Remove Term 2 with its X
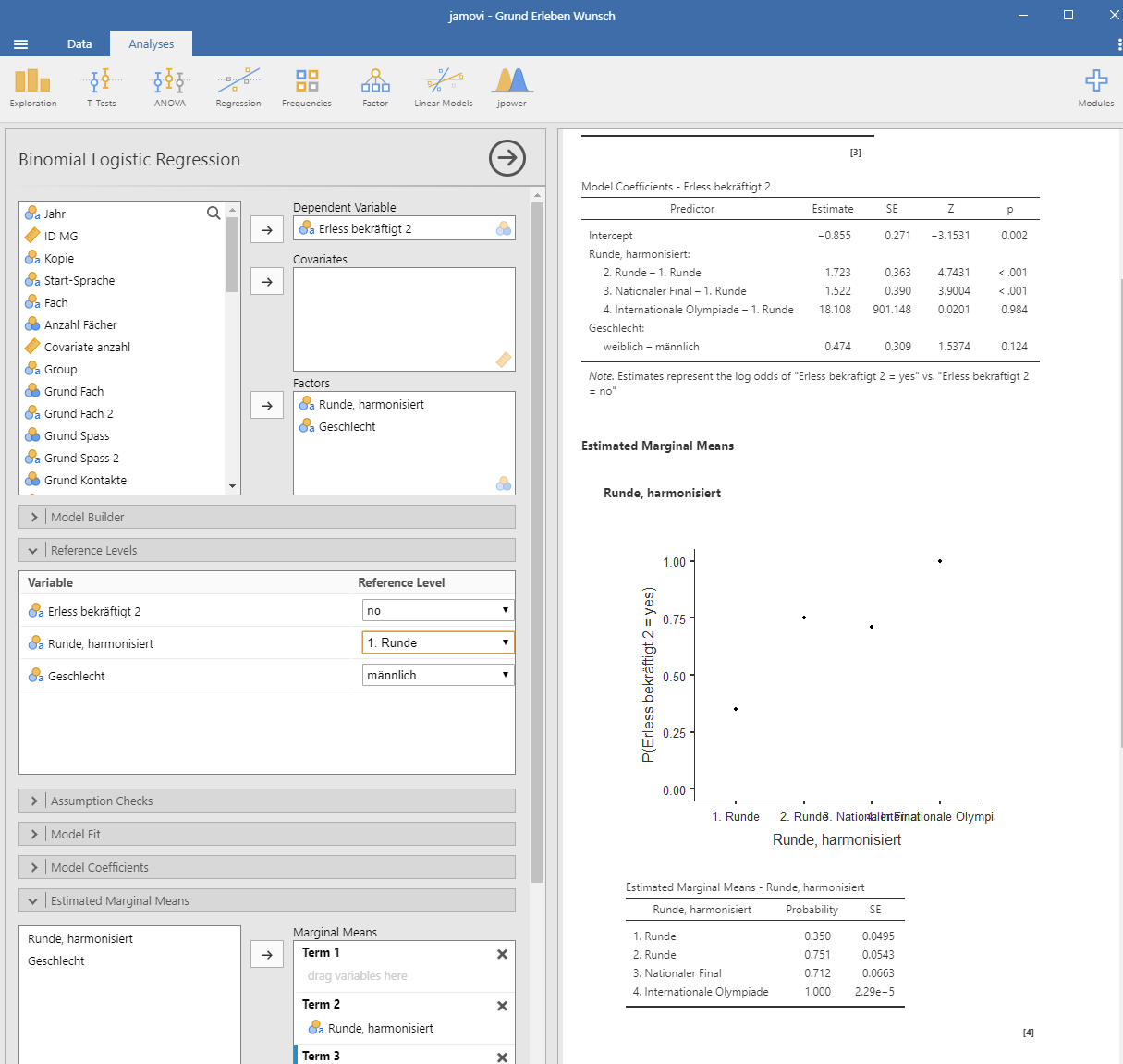Screen dimensions: 1123x1064 coord(502,1006)
